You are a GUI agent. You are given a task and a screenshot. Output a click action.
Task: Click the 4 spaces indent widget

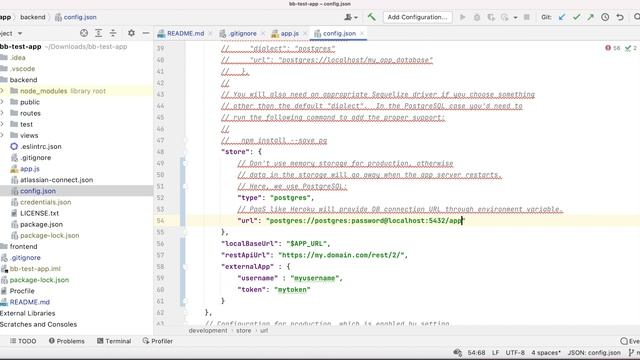[x=546, y=352]
